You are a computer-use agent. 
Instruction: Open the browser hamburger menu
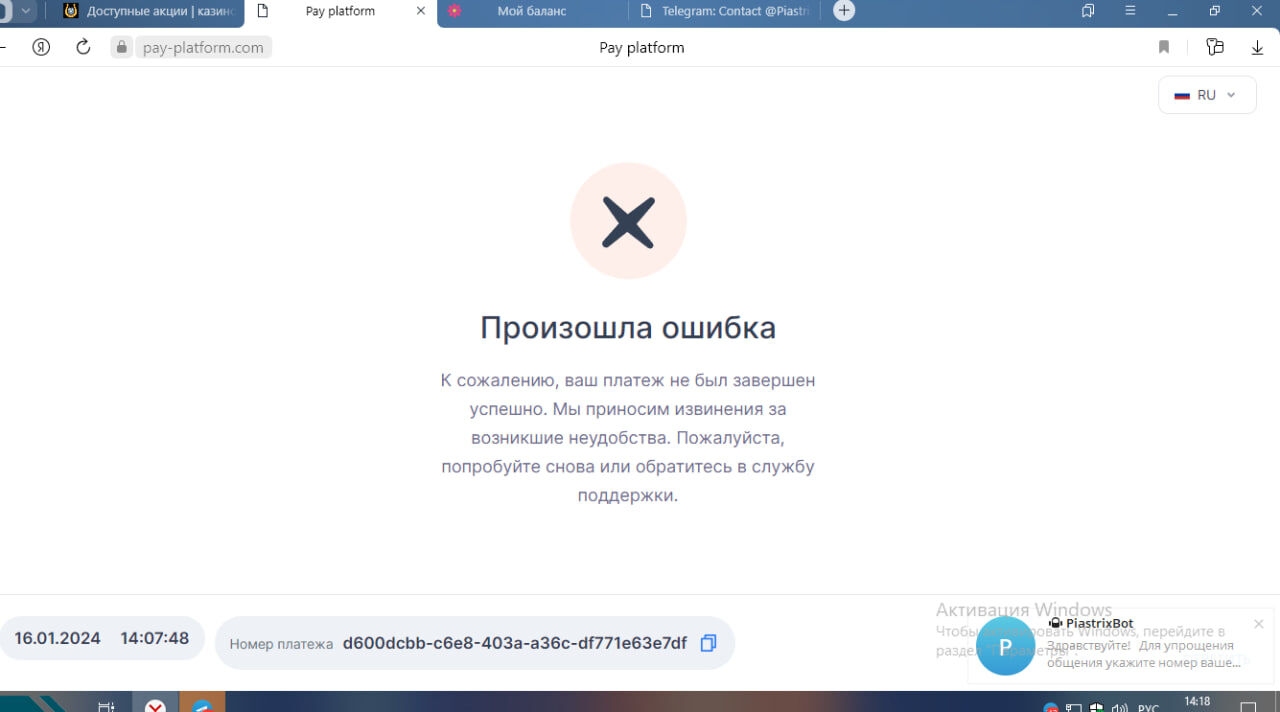tap(1130, 11)
